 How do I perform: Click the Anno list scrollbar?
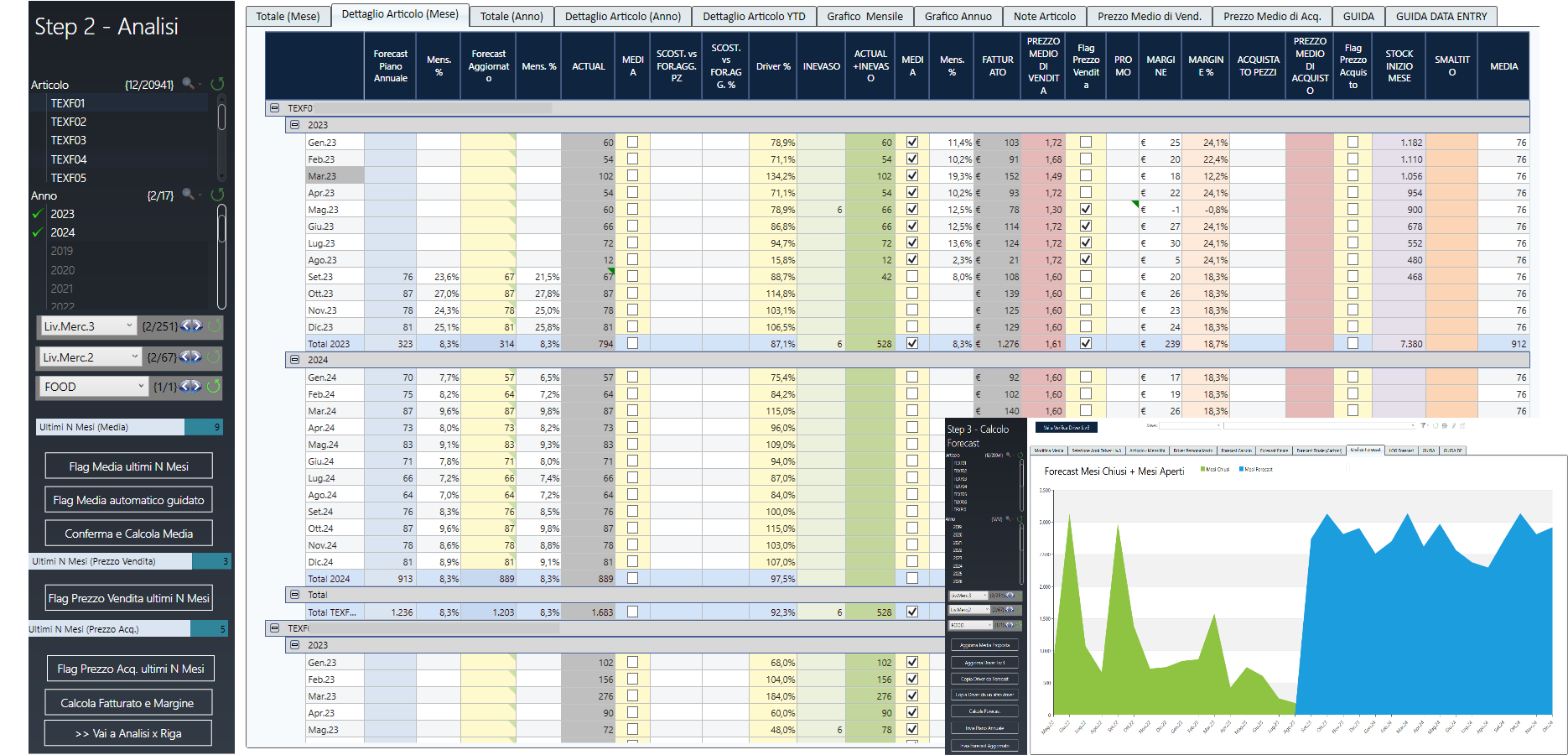221,256
